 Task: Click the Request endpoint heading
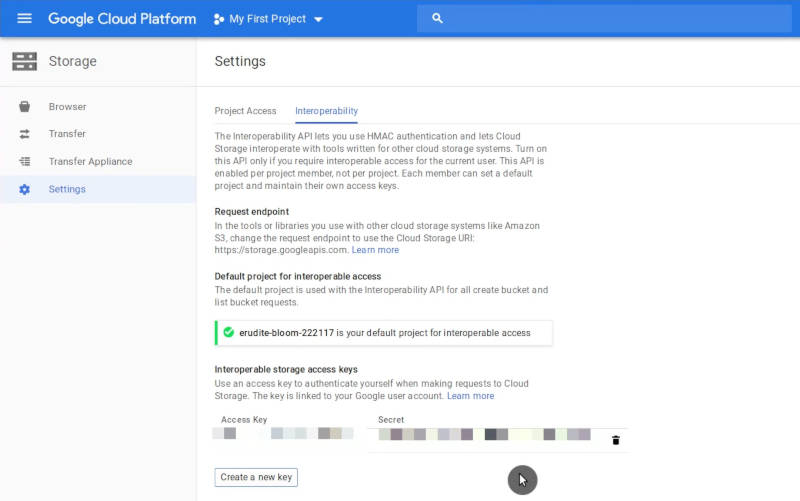[x=252, y=212]
